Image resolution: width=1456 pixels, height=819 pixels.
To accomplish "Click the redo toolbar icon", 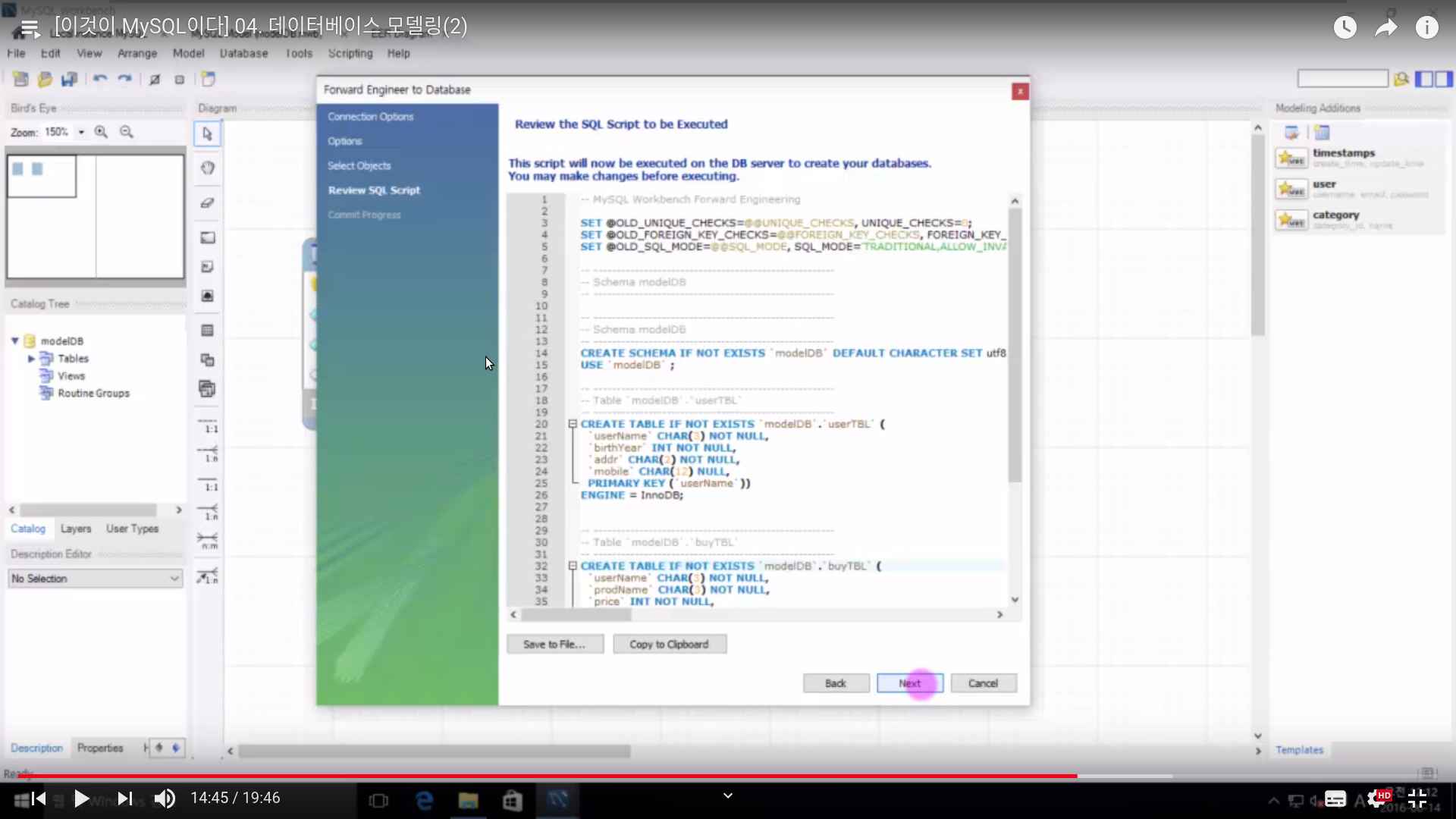I will 125,79.
